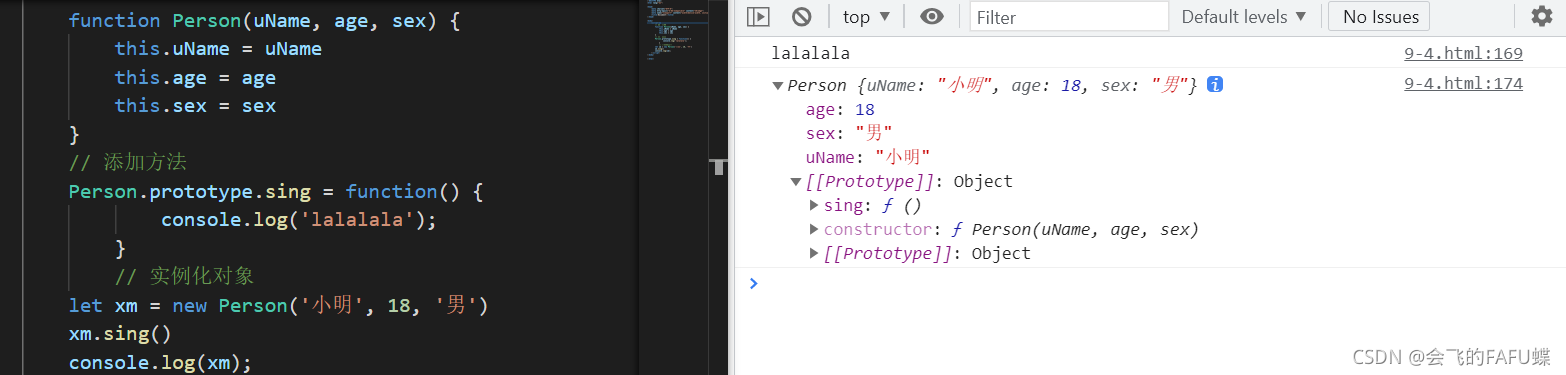The image size is (1566, 375).
Task: Click the function Person declaration line
Action: [264, 20]
